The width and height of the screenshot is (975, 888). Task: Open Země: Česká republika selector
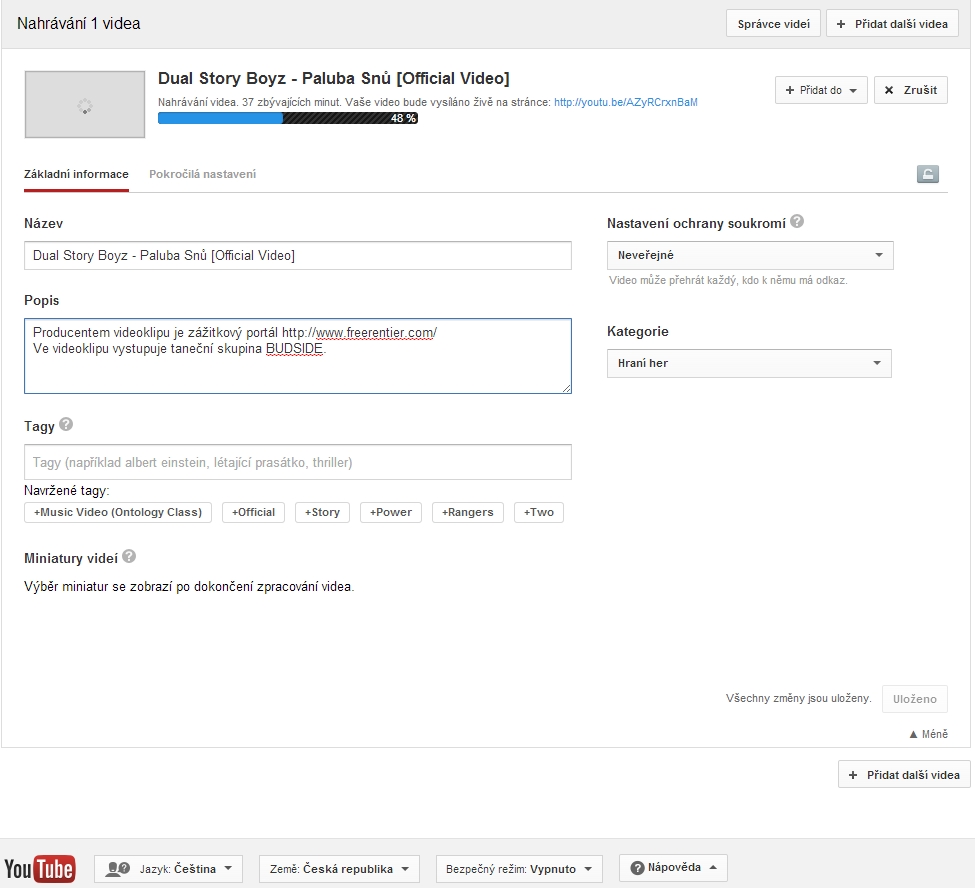(x=339, y=869)
